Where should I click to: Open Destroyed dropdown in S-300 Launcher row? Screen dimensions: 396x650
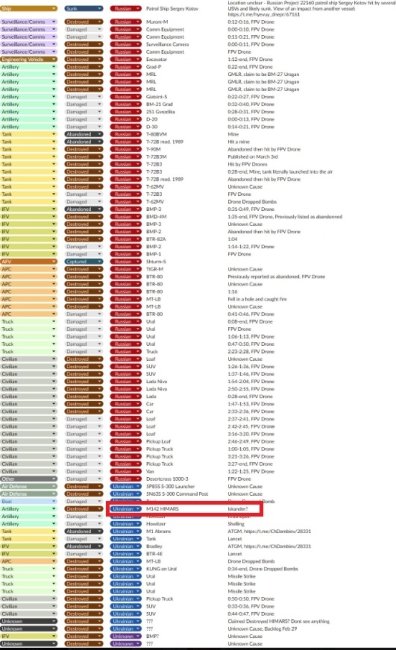(x=84, y=486)
